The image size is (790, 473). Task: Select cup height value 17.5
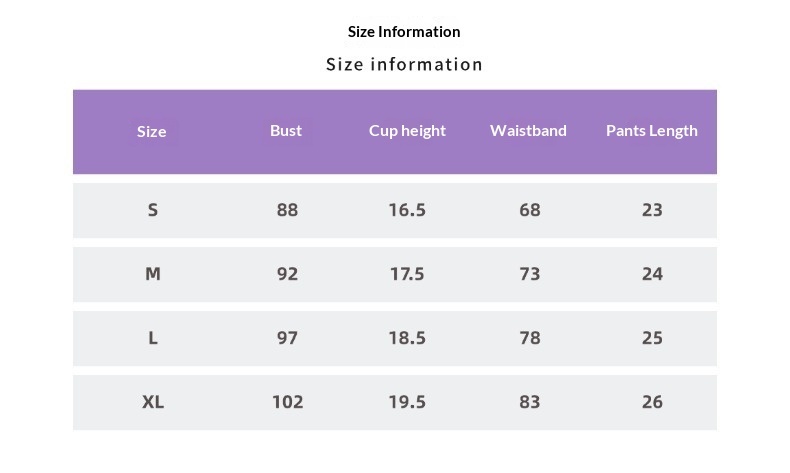coord(407,274)
